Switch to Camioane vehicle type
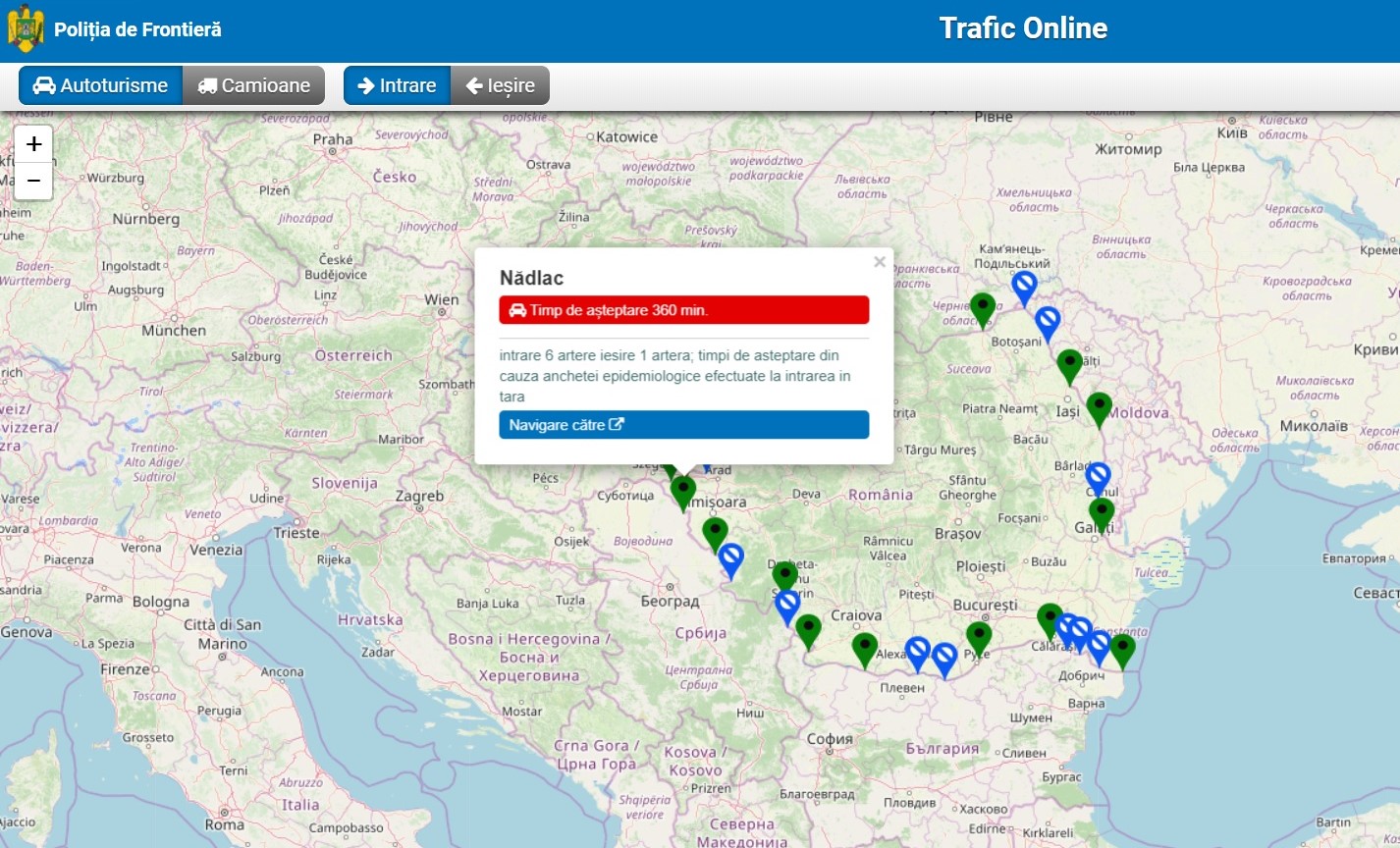The image size is (1400, 848). (253, 85)
